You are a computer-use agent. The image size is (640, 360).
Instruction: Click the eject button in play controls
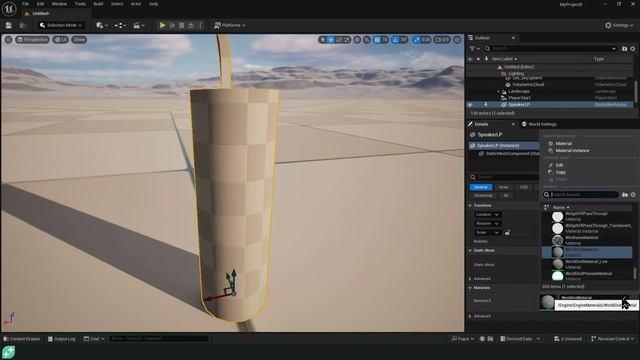[x=191, y=25]
